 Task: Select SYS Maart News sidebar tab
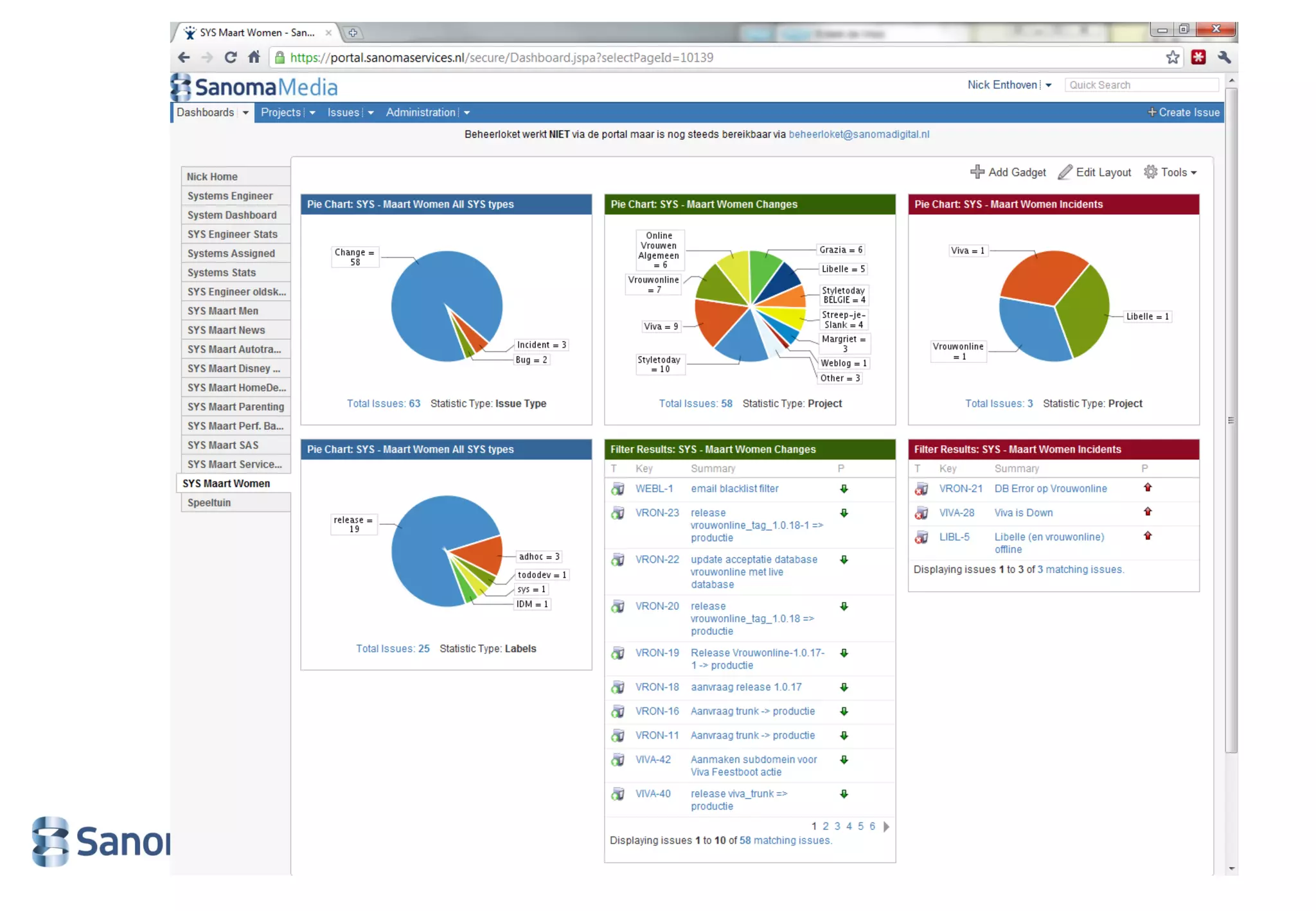(226, 330)
